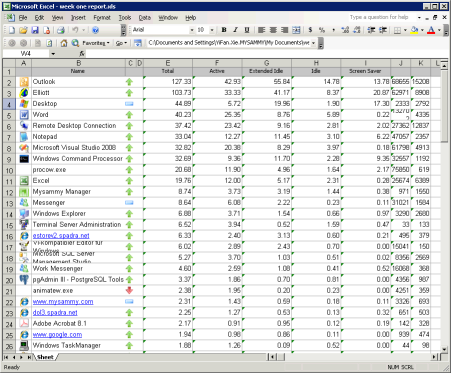Select the Sheet tab
451x373 pixels.
coord(46,357)
